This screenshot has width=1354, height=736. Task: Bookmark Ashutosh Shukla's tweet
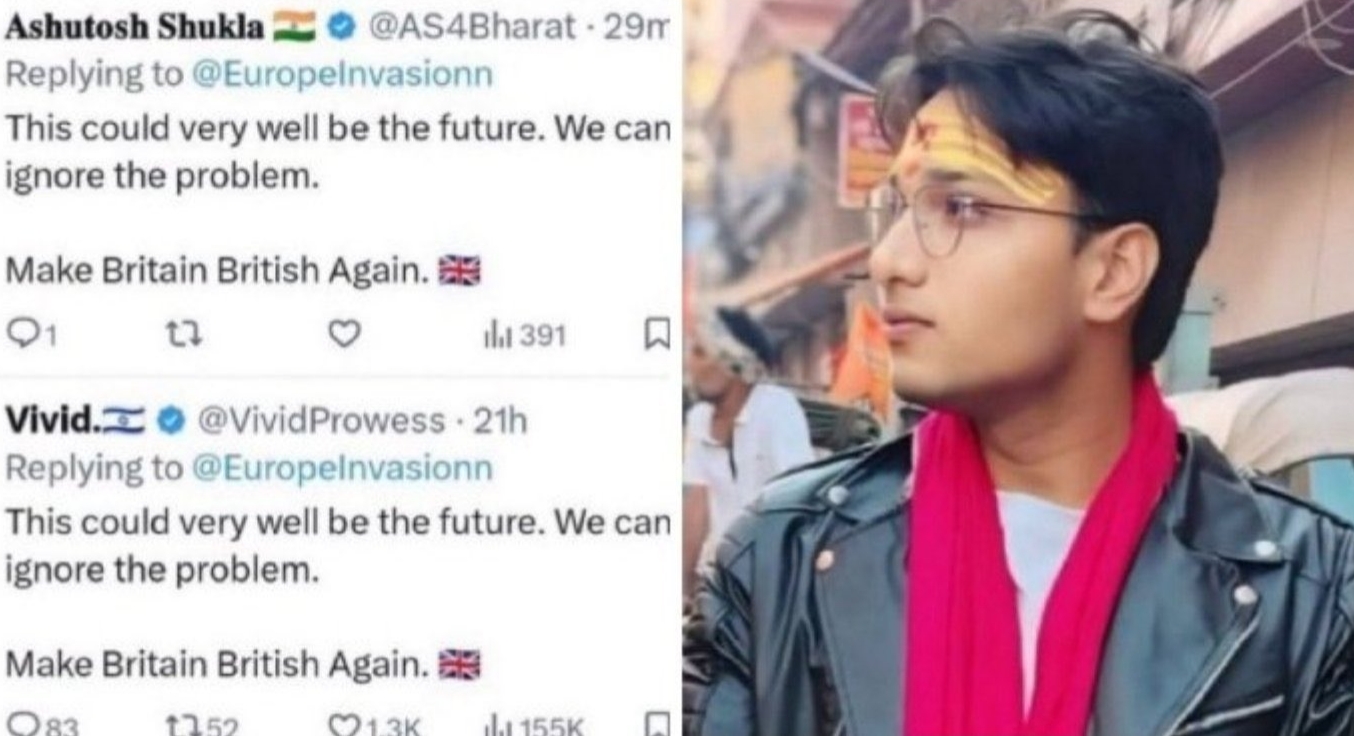click(x=655, y=336)
